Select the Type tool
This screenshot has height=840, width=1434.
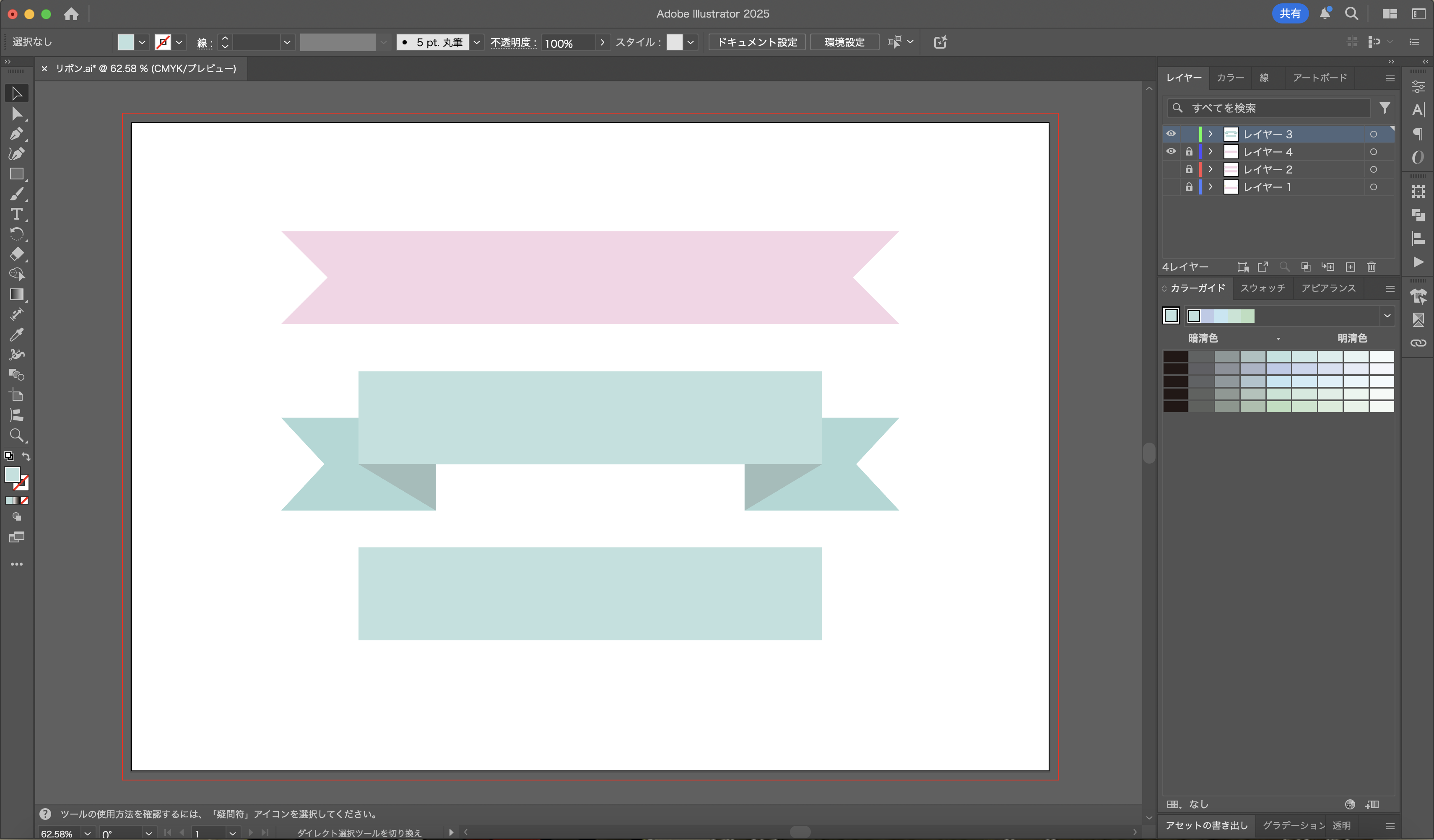(x=16, y=215)
